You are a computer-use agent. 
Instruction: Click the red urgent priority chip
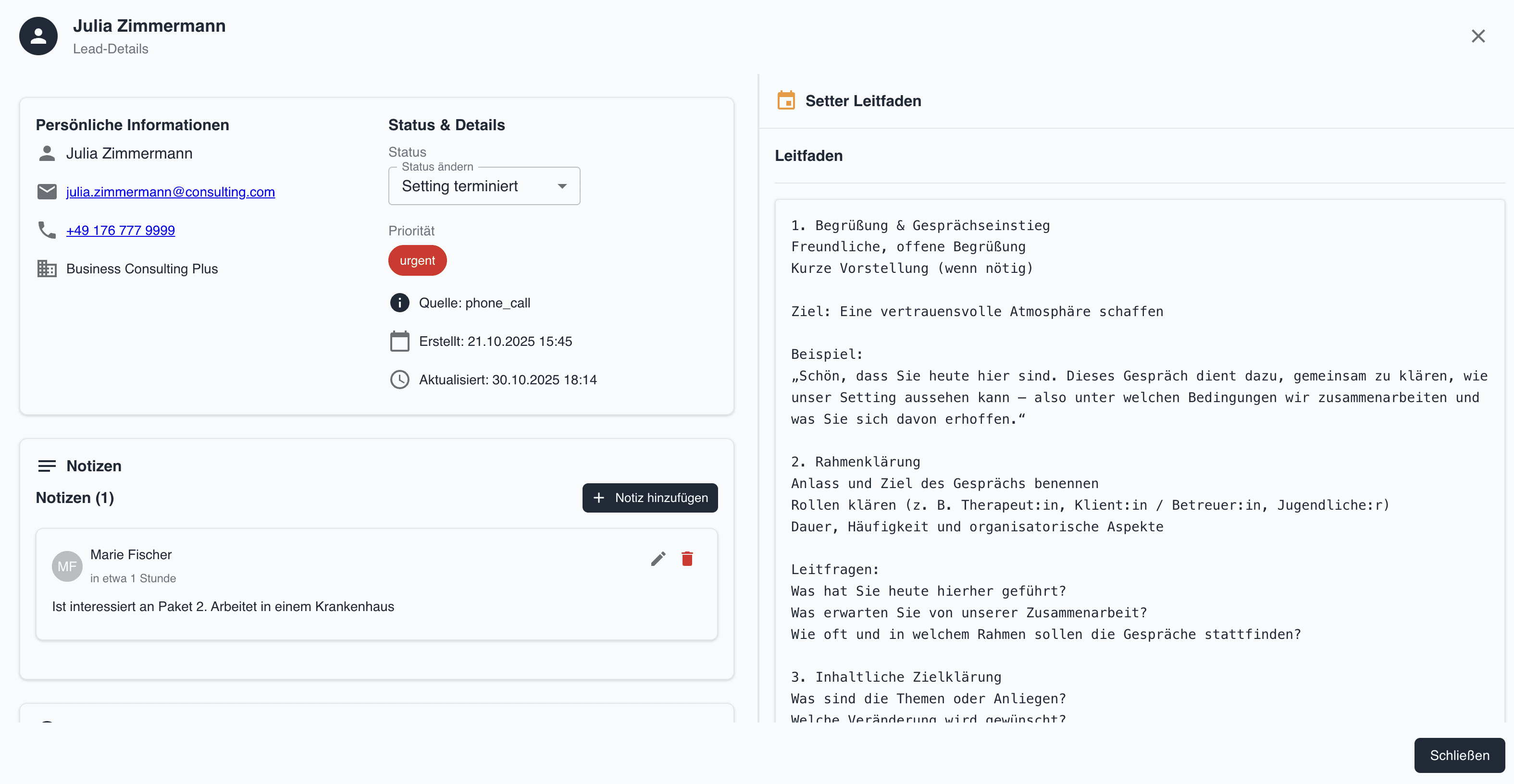(417, 260)
